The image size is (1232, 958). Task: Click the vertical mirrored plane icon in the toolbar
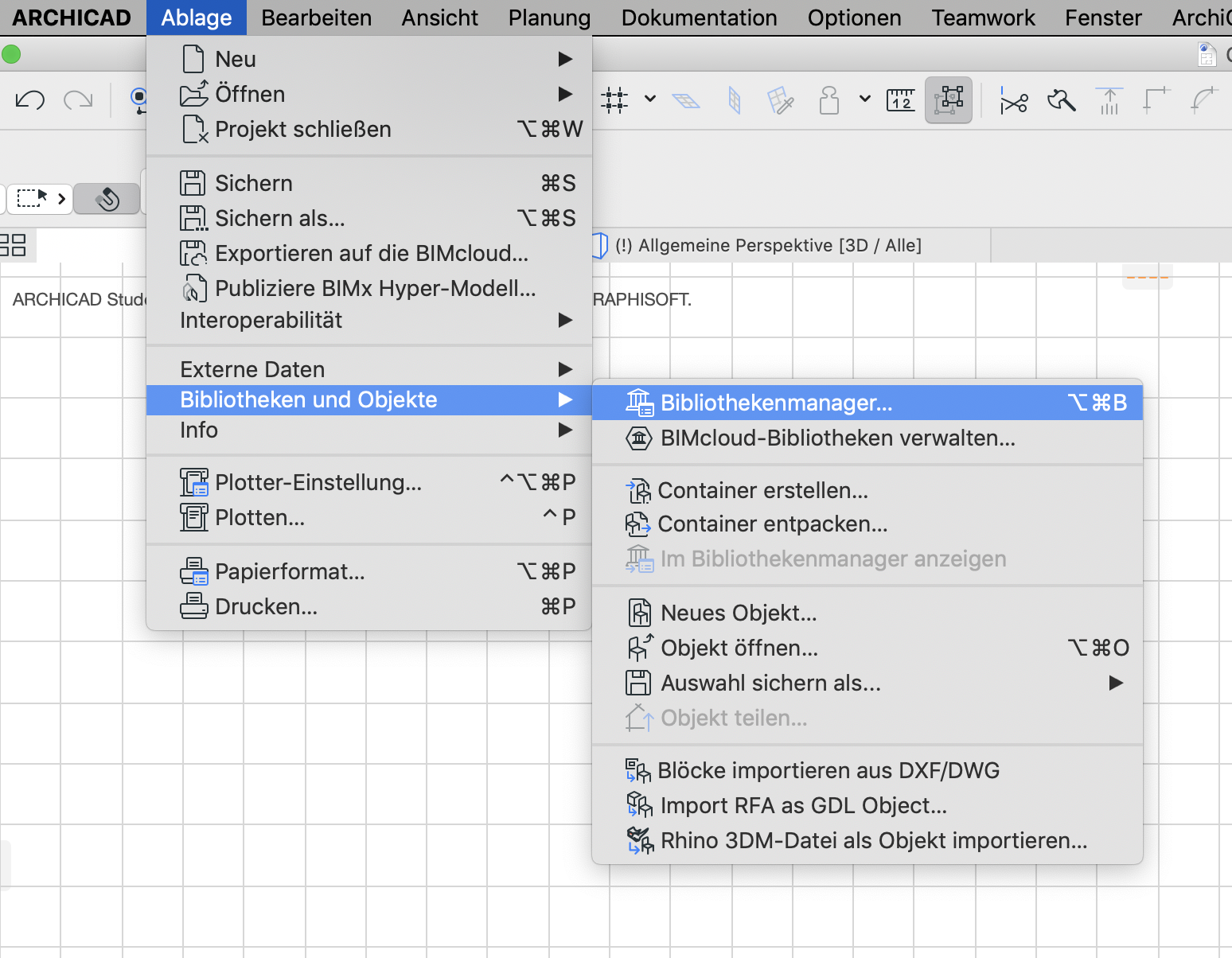click(x=735, y=101)
